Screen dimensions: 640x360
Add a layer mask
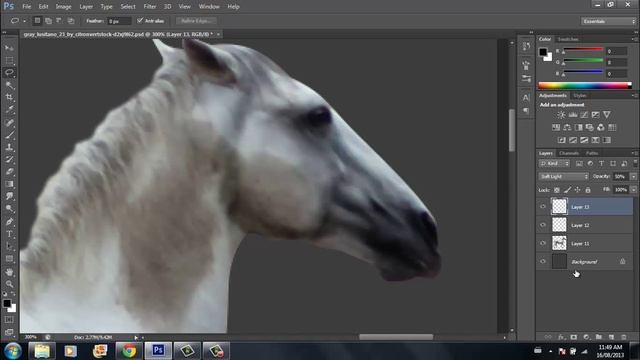[x=574, y=337]
